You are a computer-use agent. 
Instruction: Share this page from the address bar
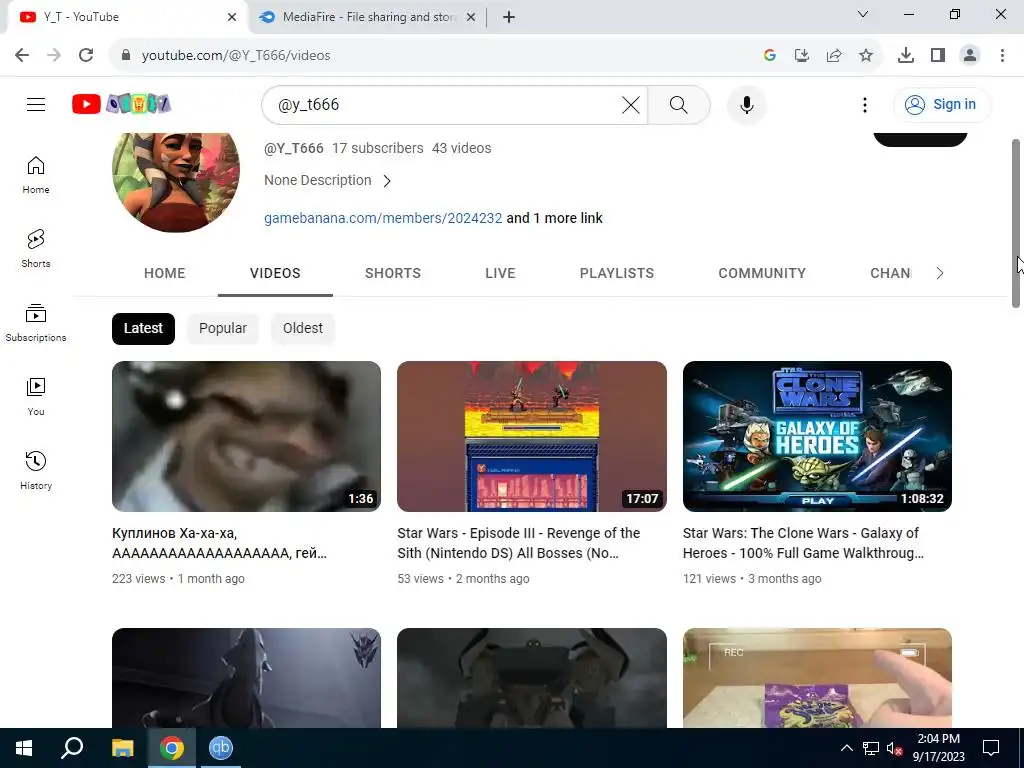[834, 56]
